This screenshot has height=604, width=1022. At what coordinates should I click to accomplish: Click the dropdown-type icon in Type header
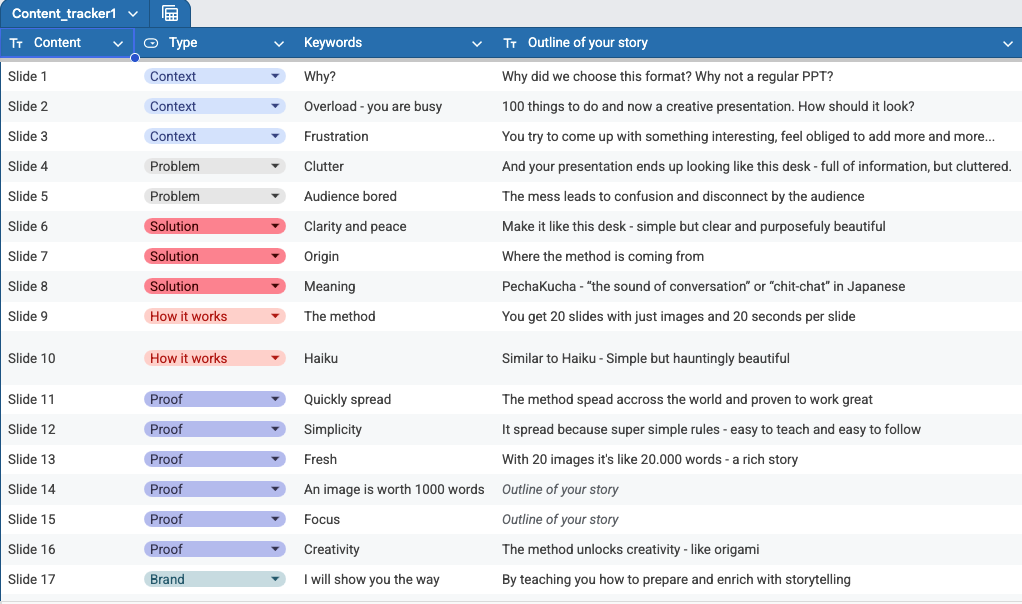point(151,43)
